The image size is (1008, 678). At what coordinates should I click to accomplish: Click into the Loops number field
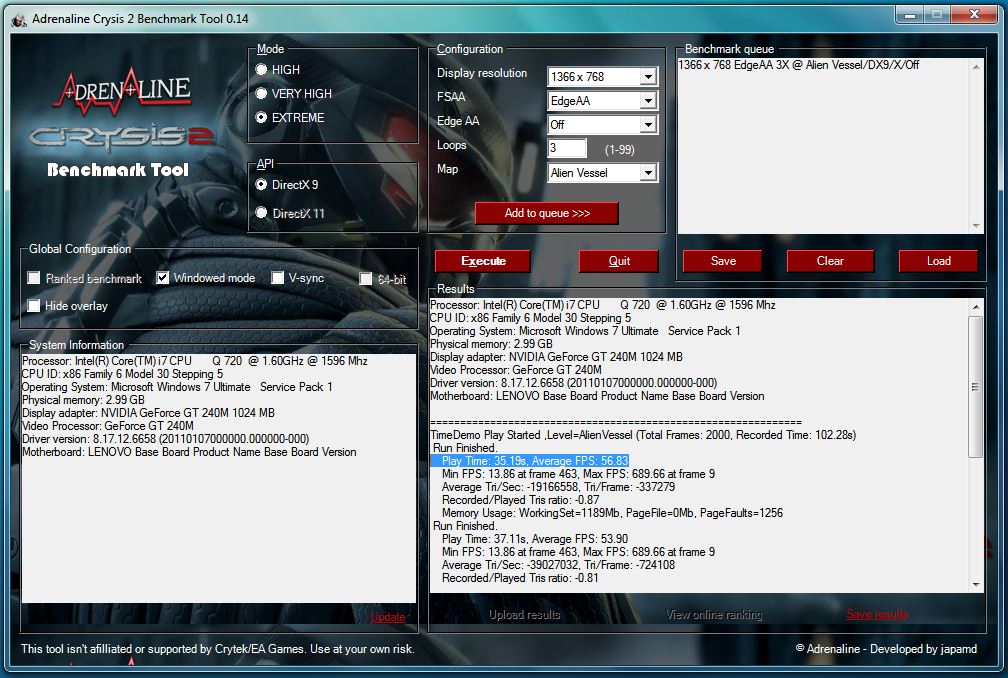tap(567, 148)
